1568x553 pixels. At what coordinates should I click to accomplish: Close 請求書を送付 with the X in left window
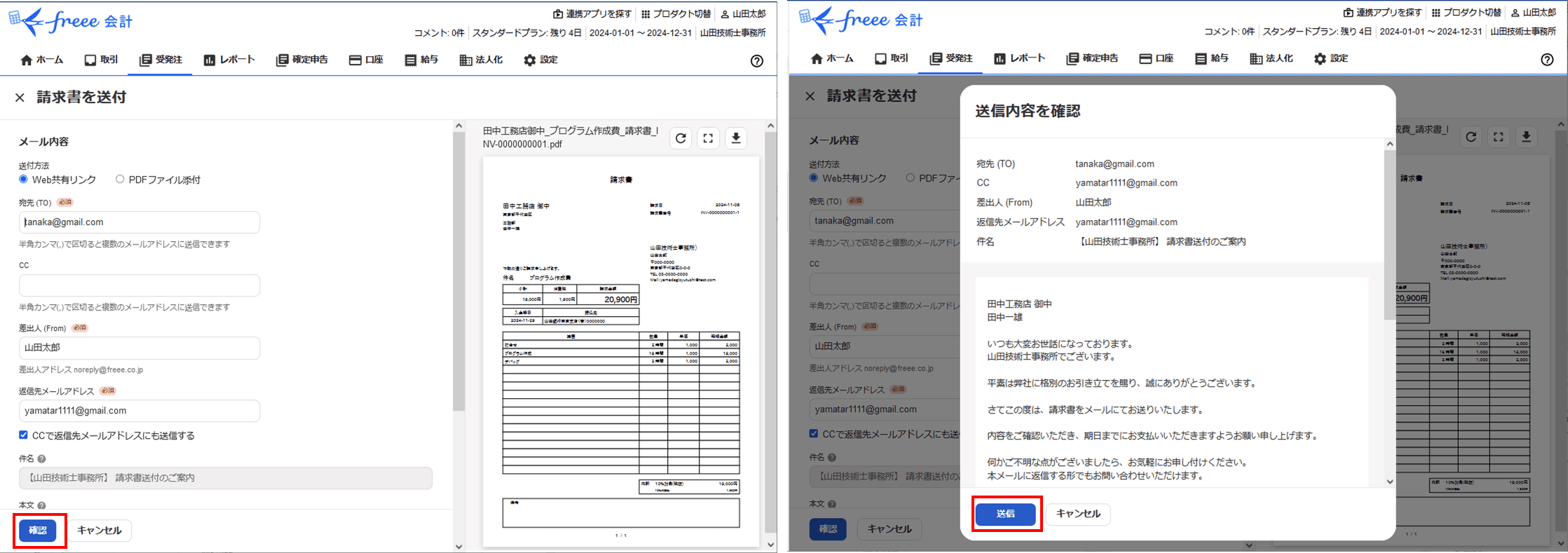[x=20, y=97]
